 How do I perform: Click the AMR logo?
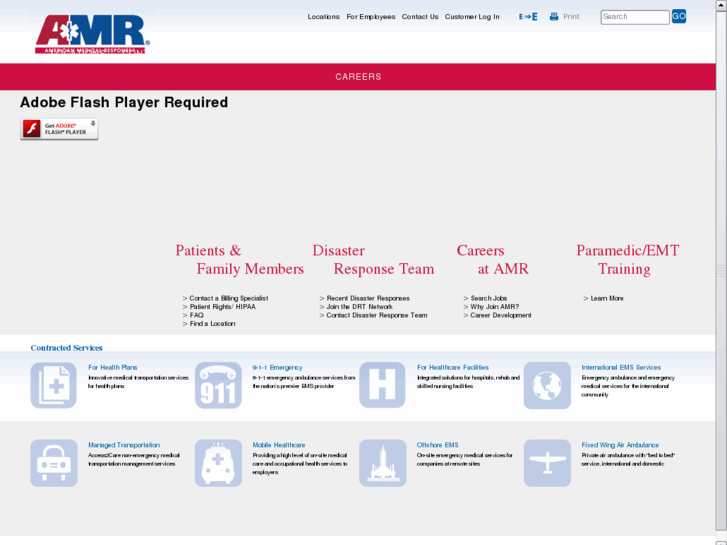(92, 34)
